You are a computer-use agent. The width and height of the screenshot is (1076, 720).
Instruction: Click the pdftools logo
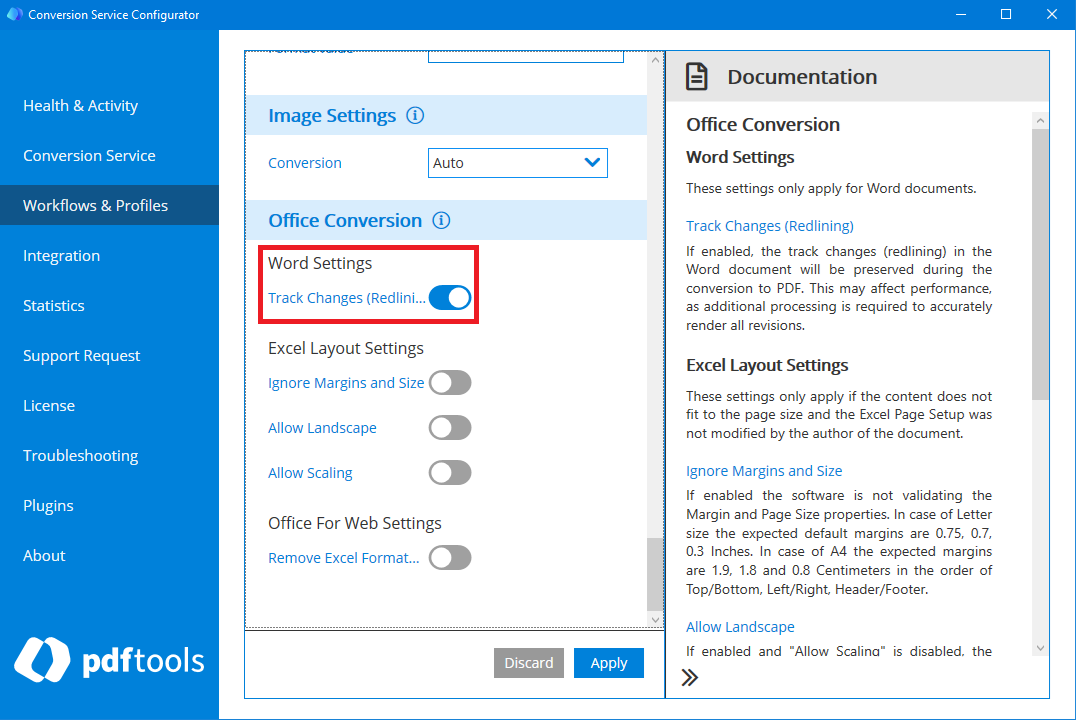(x=110, y=660)
